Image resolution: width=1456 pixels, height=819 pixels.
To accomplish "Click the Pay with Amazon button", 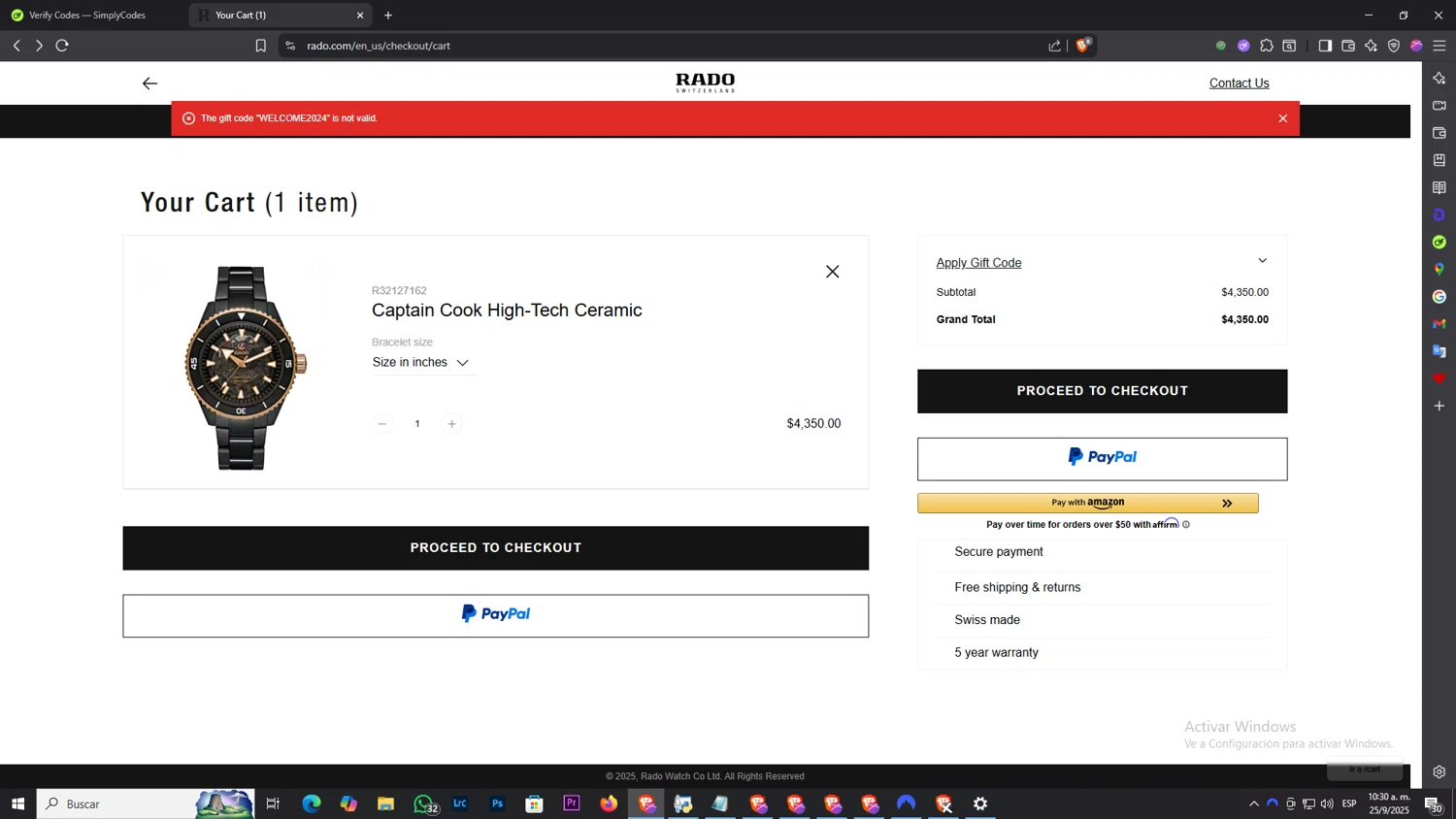I will [x=1087, y=503].
